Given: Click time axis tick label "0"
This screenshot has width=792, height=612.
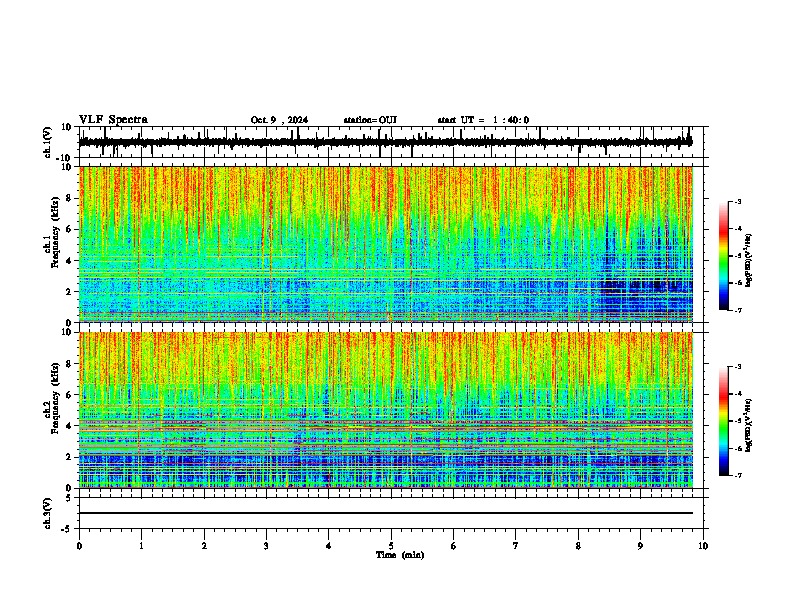Looking at the screenshot, I should pos(79,546).
